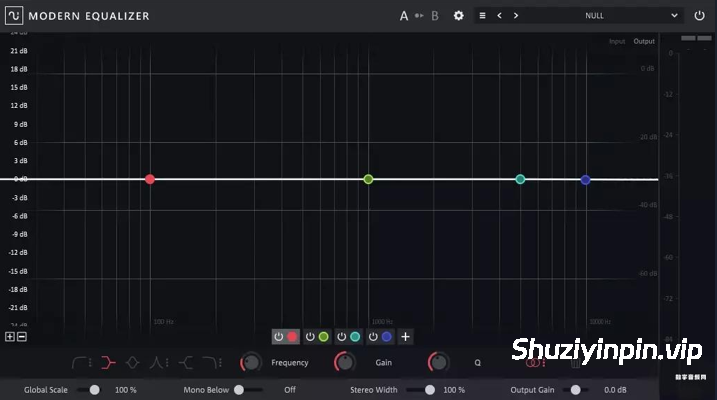The width and height of the screenshot is (717, 400).
Task: Delete band trash icon
Action: [x=575, y=363]
